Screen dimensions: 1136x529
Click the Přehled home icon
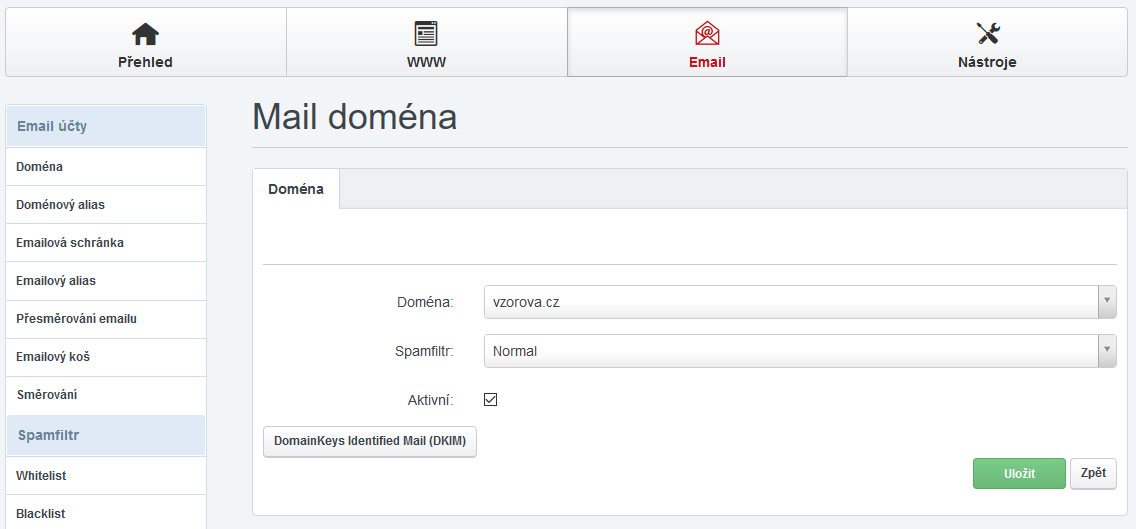[145, 34]
